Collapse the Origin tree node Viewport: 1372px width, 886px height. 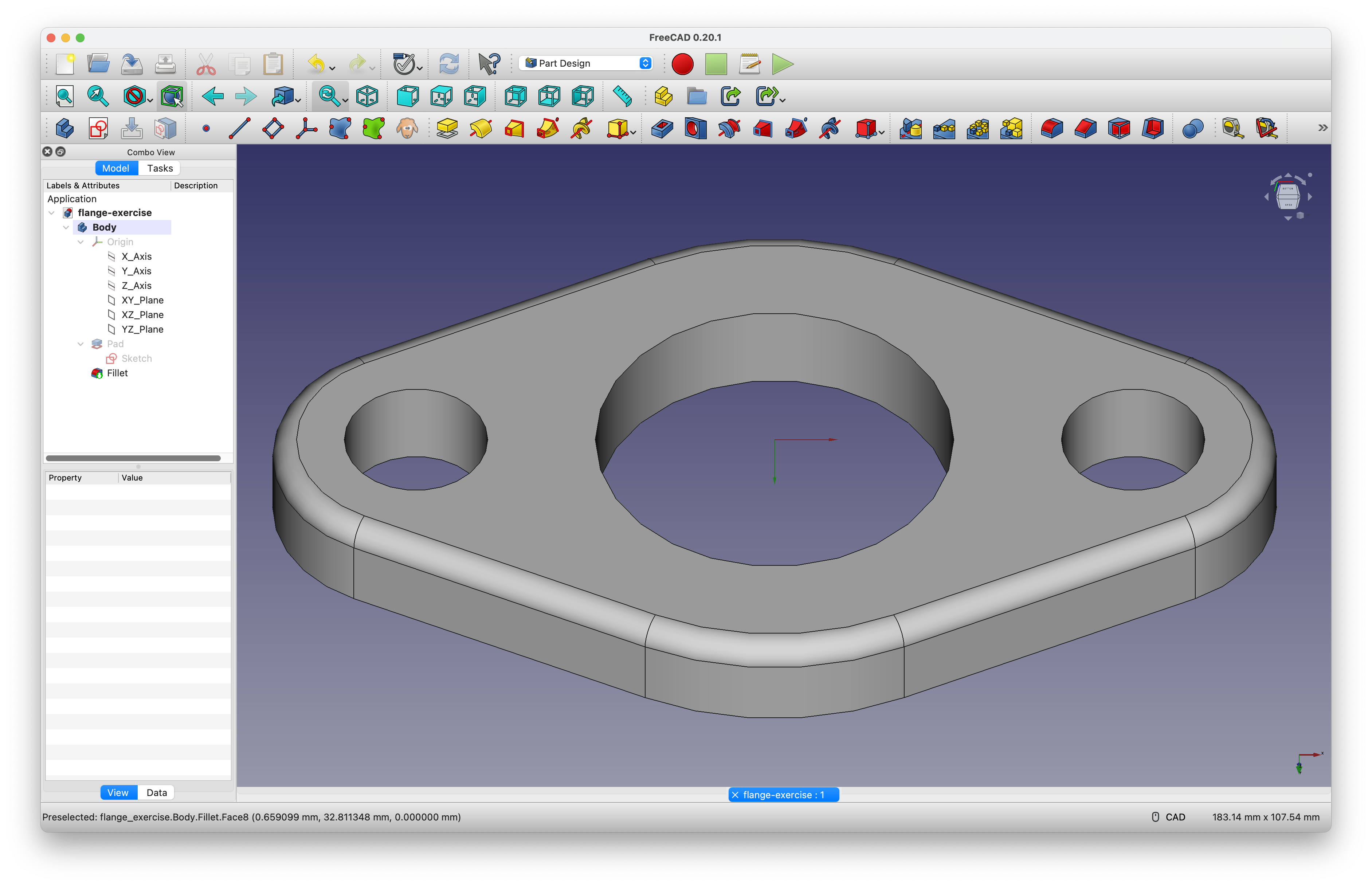pyautogui.click(x=81, y=242)
